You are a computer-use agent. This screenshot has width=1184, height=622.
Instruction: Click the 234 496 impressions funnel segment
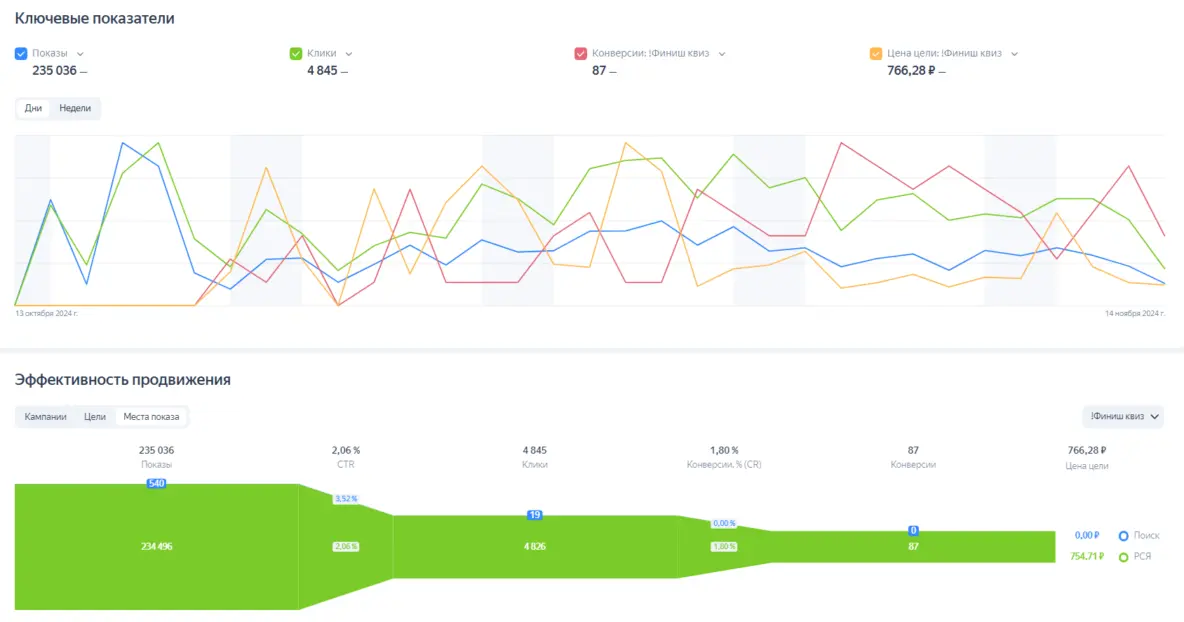[x=156, y=547]
